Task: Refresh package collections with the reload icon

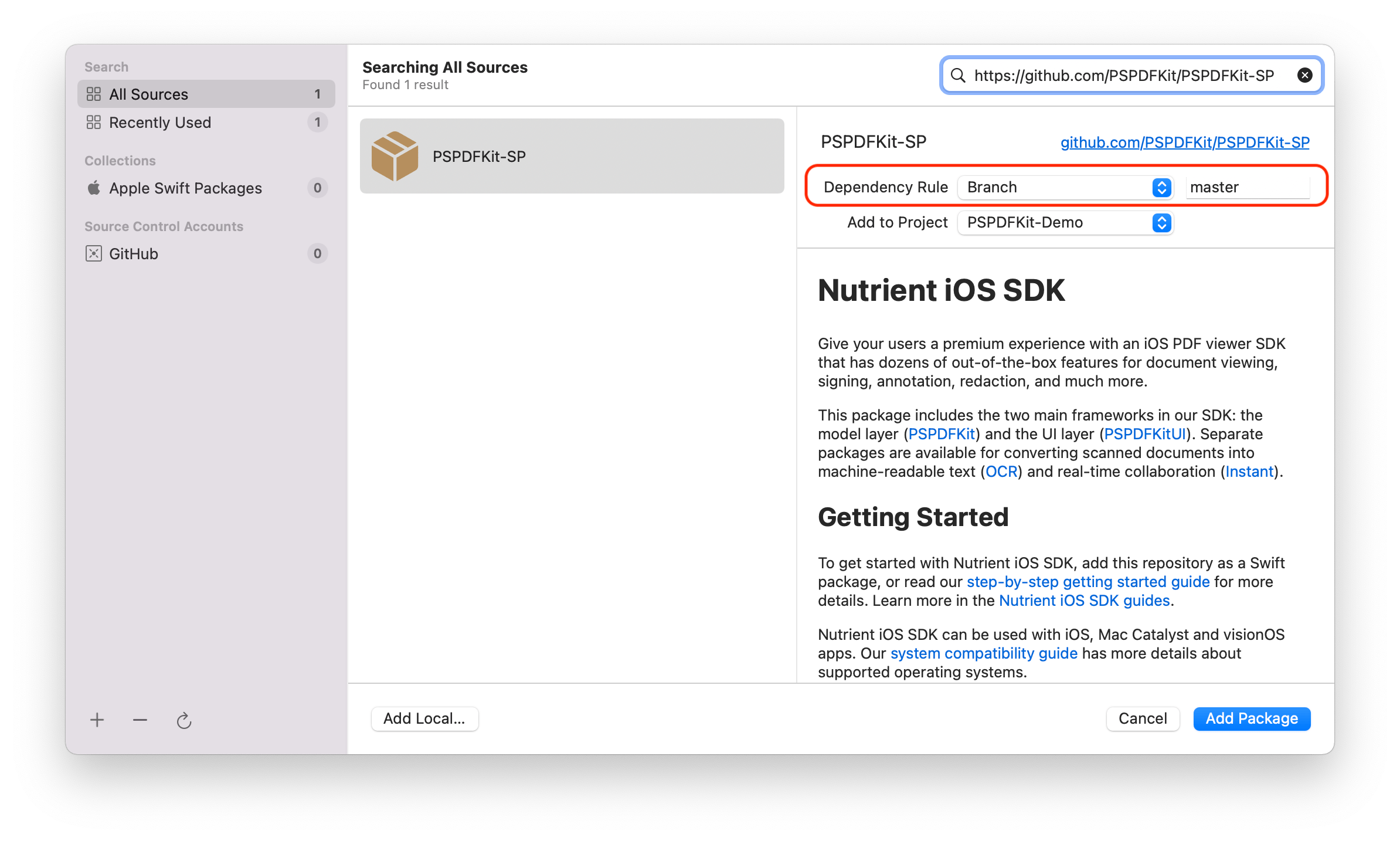Action: tap(184, 719)
